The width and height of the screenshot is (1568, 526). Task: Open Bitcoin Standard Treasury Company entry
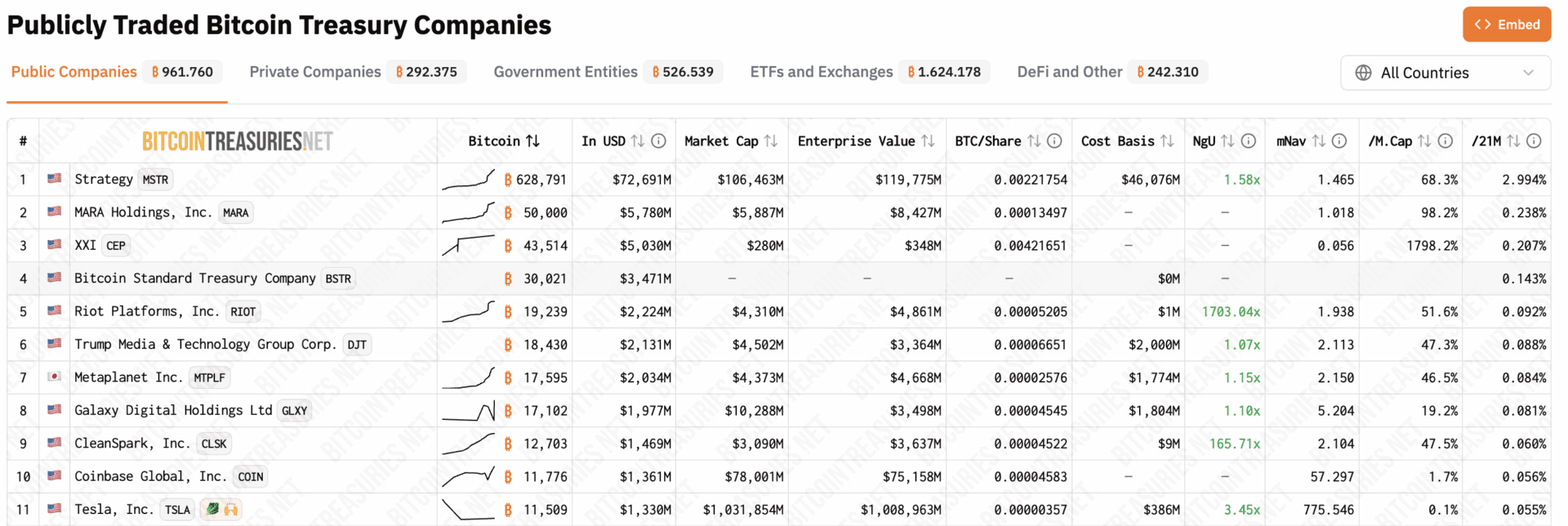194,279
